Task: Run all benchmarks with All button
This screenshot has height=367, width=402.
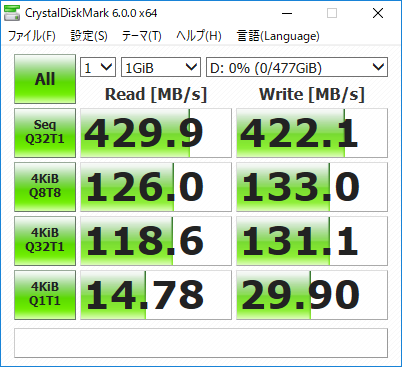Action: [x=45, y=79]
